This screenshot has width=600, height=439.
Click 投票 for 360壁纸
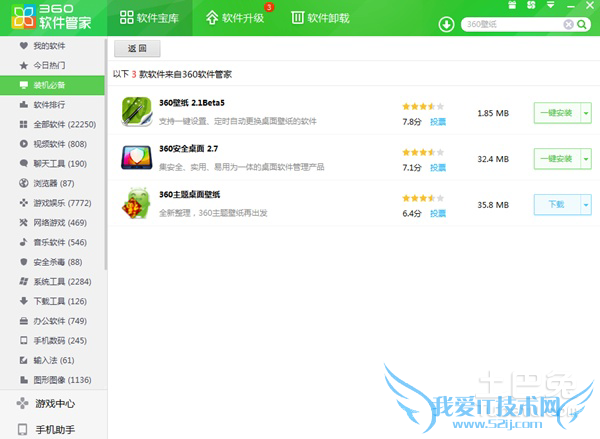click(x=438, y=122)
